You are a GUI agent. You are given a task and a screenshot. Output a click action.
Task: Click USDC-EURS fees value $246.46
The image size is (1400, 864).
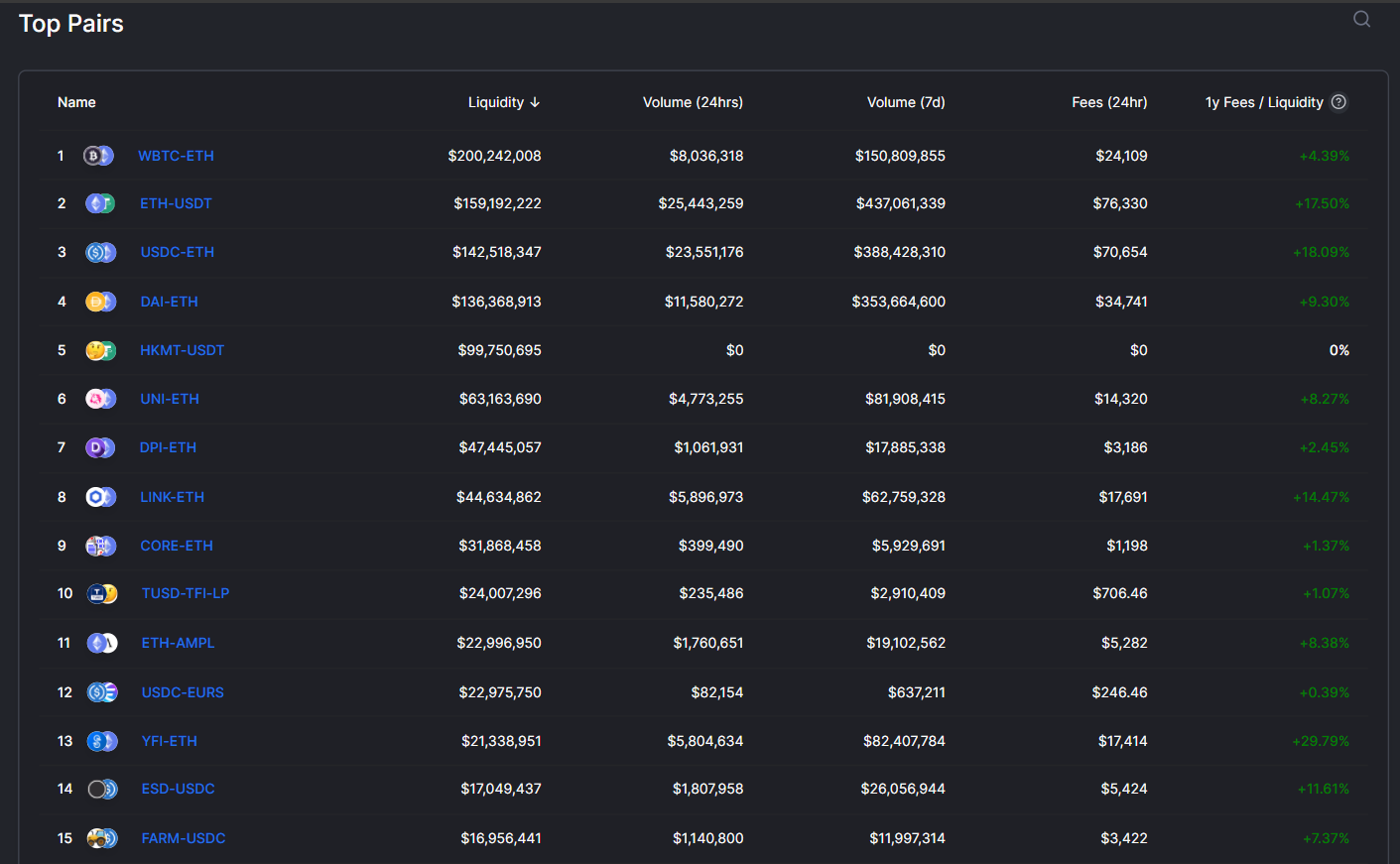(1120, 692)
